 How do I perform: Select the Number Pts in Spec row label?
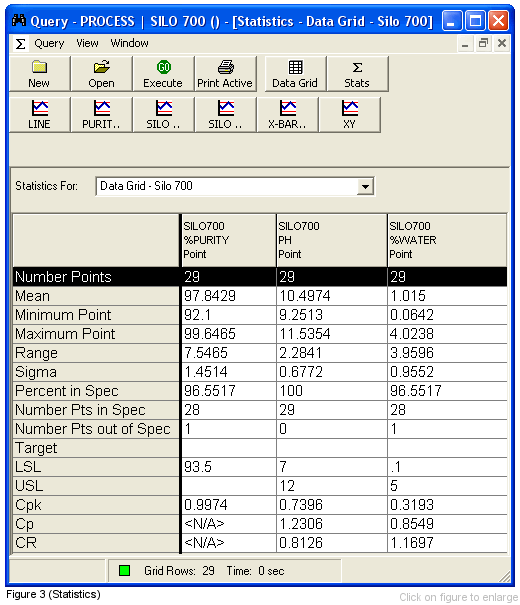click(x=96, y=410)
